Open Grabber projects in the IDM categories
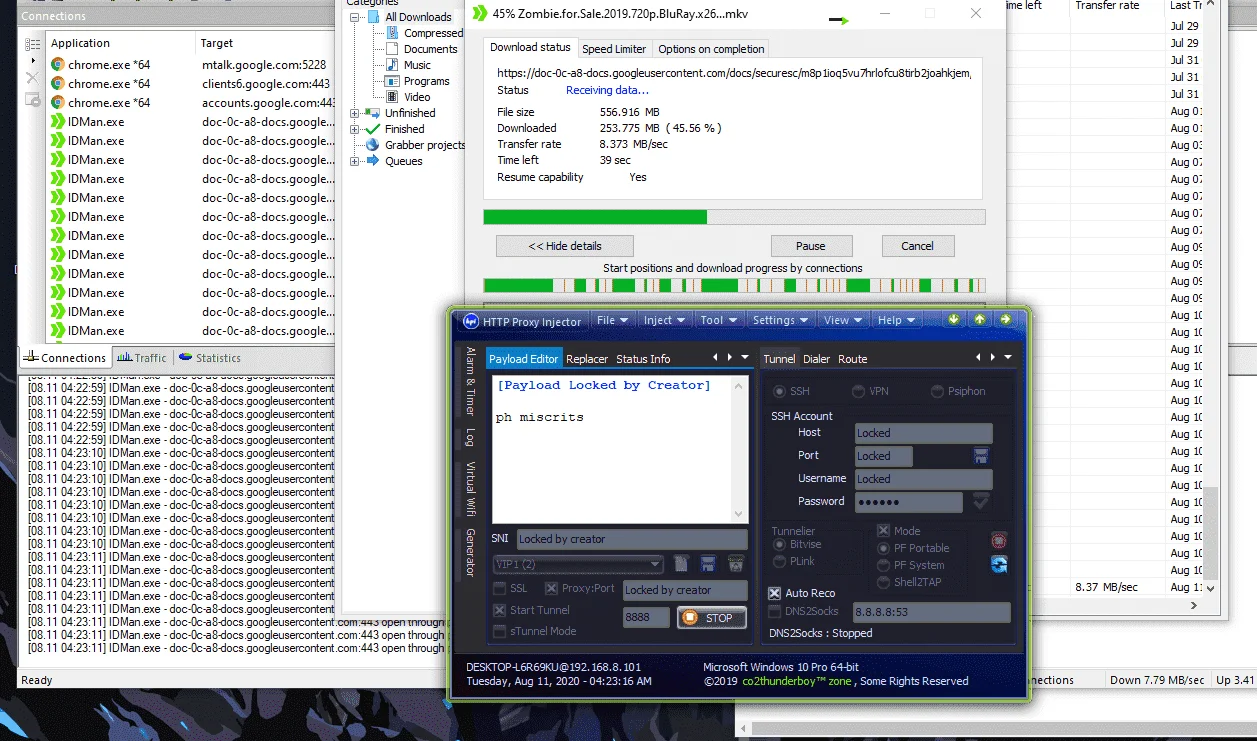The width and height of the screenshot is (1257, 741). (x=425, y=145)
